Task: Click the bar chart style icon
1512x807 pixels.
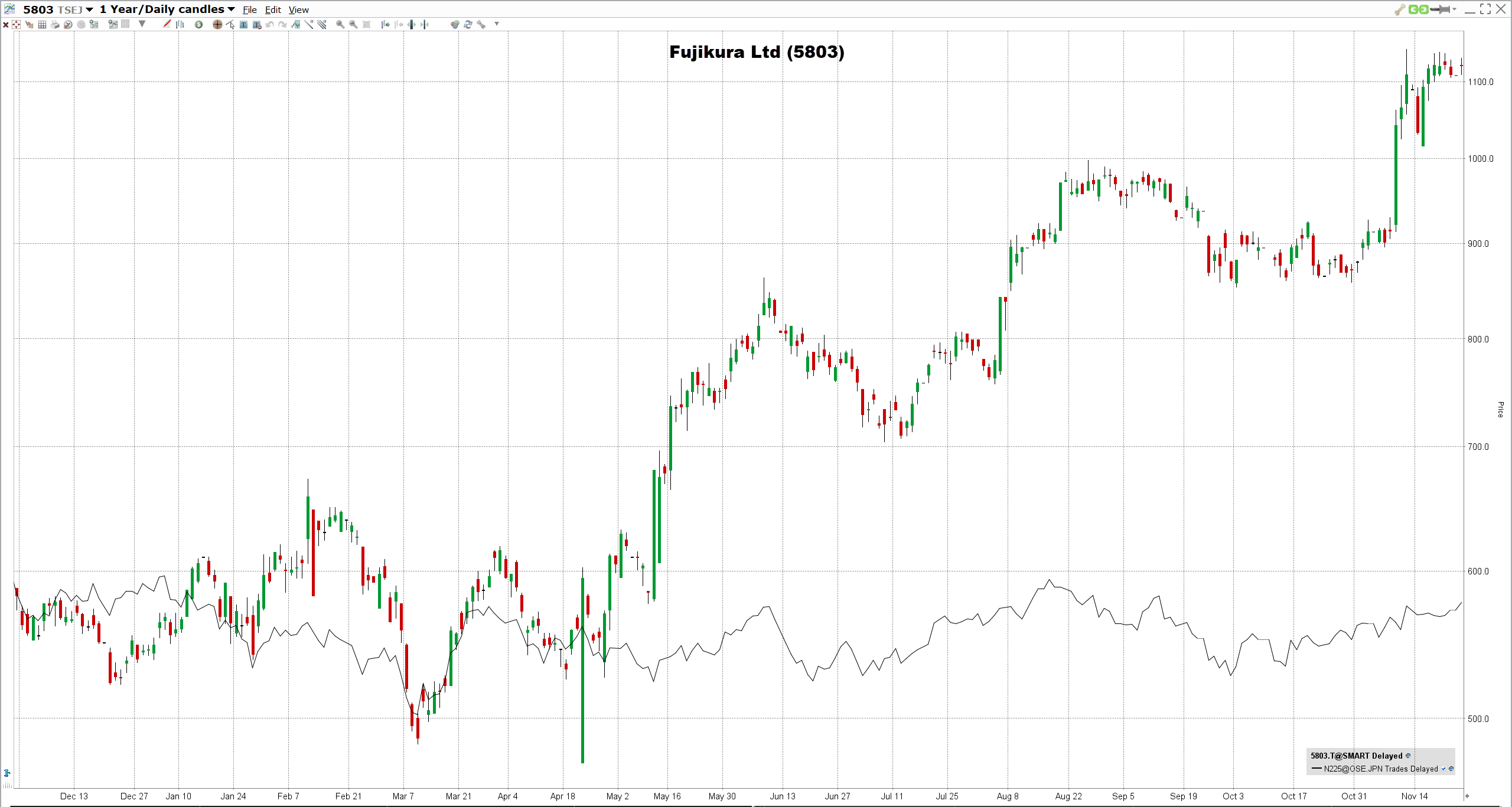Action: pos(180,24)
